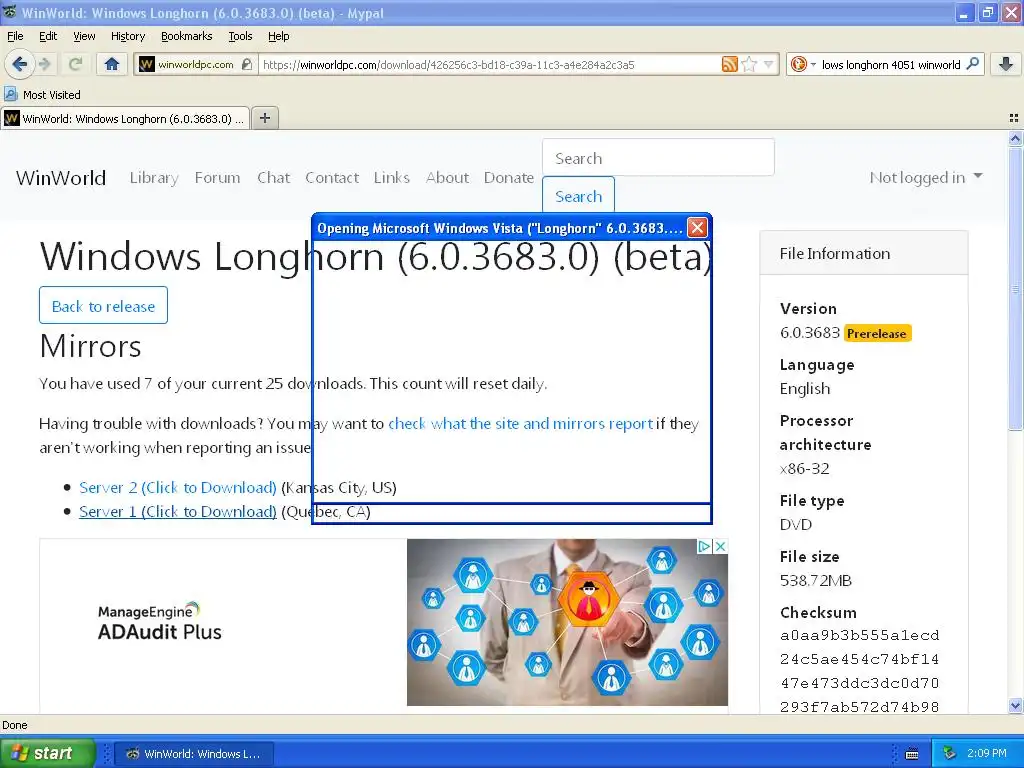
Task: Click the page scrollbar down arrow
Action: point(1015,705)
